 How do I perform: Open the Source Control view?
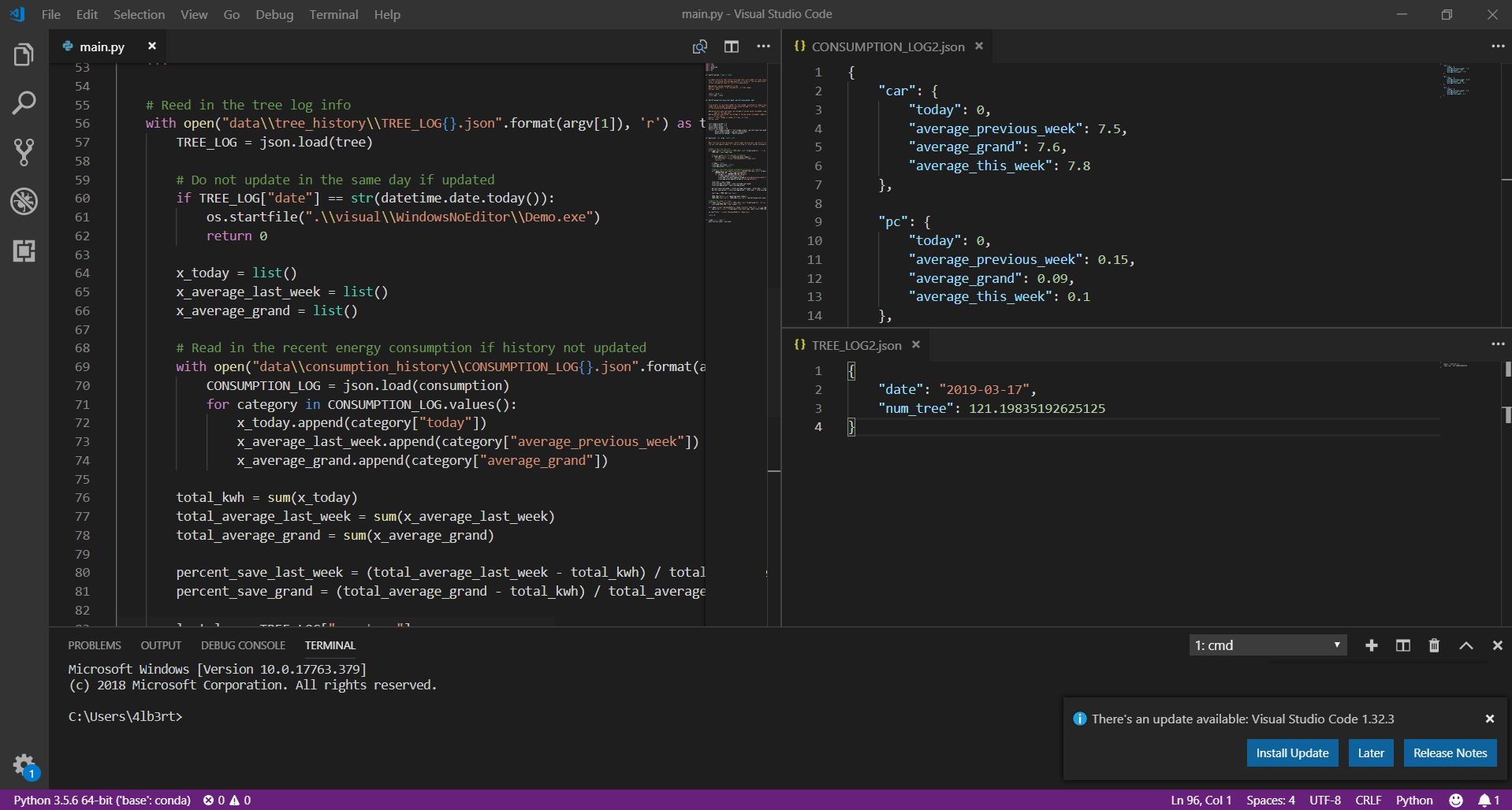pos(24,152)
